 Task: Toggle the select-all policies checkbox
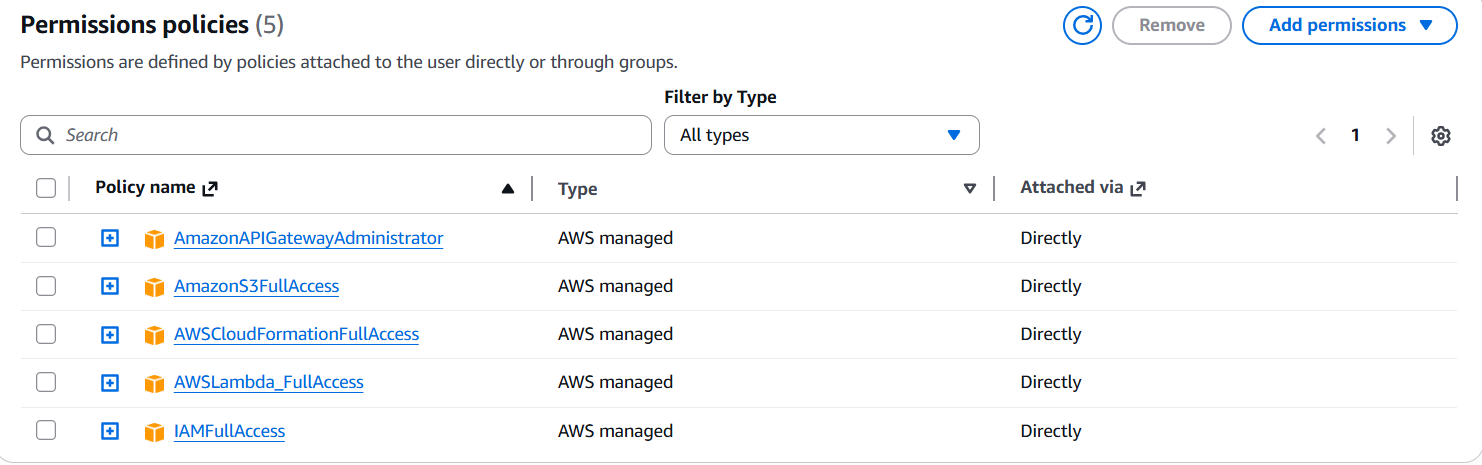pos(46,188)
